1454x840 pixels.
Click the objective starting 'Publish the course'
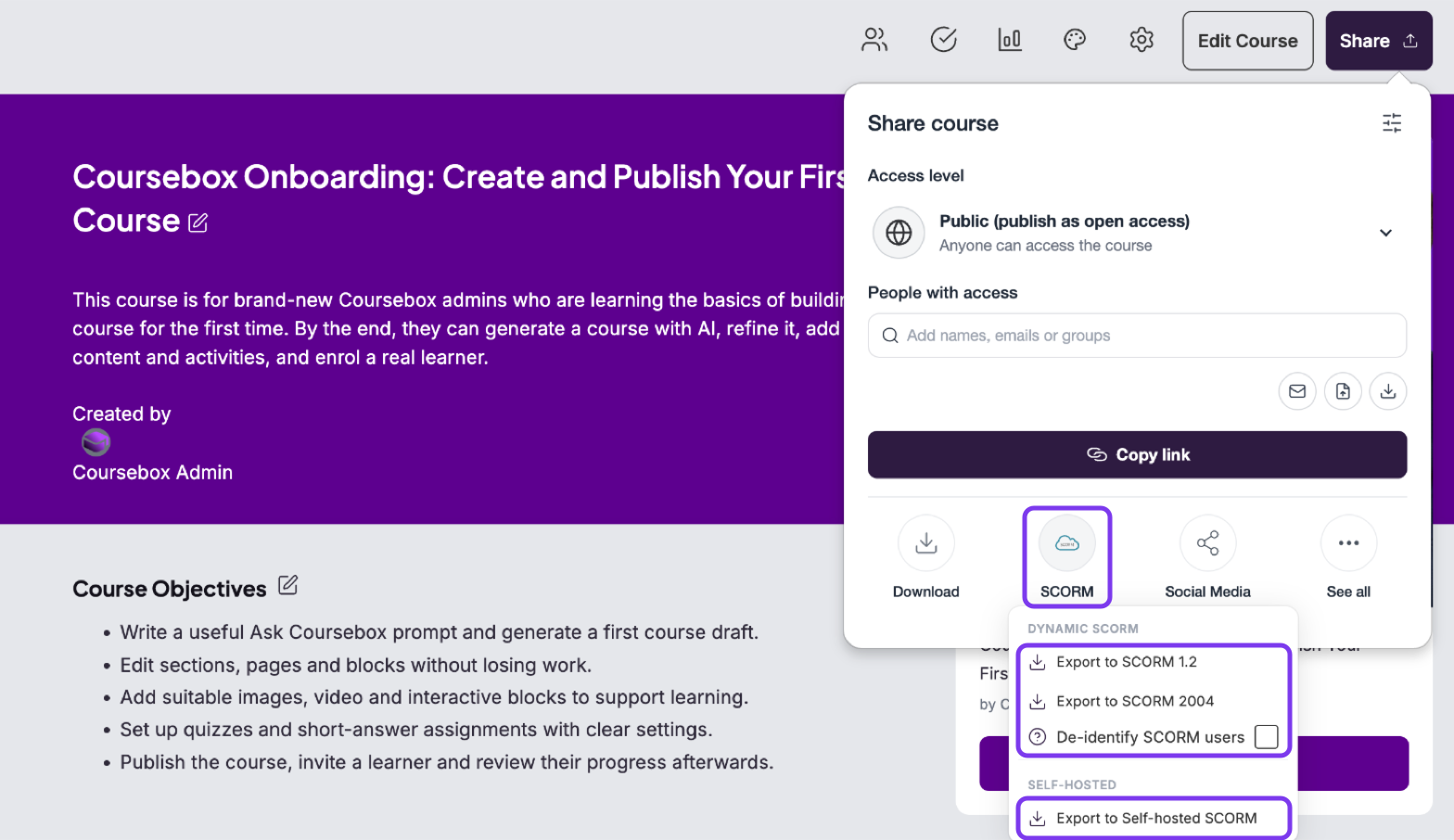[x=447, y=763]
